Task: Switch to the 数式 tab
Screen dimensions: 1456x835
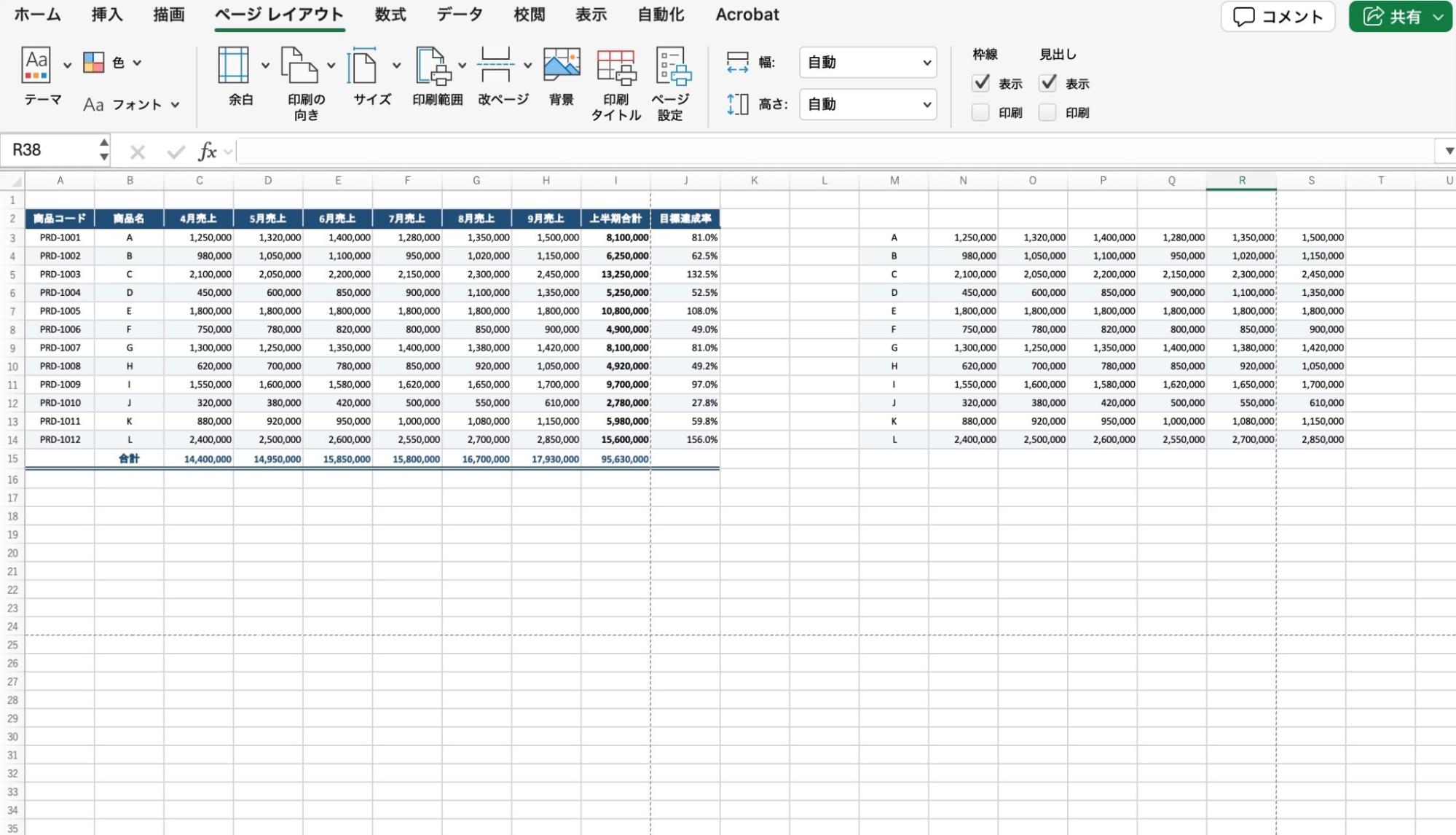Action: coord(390,15)
